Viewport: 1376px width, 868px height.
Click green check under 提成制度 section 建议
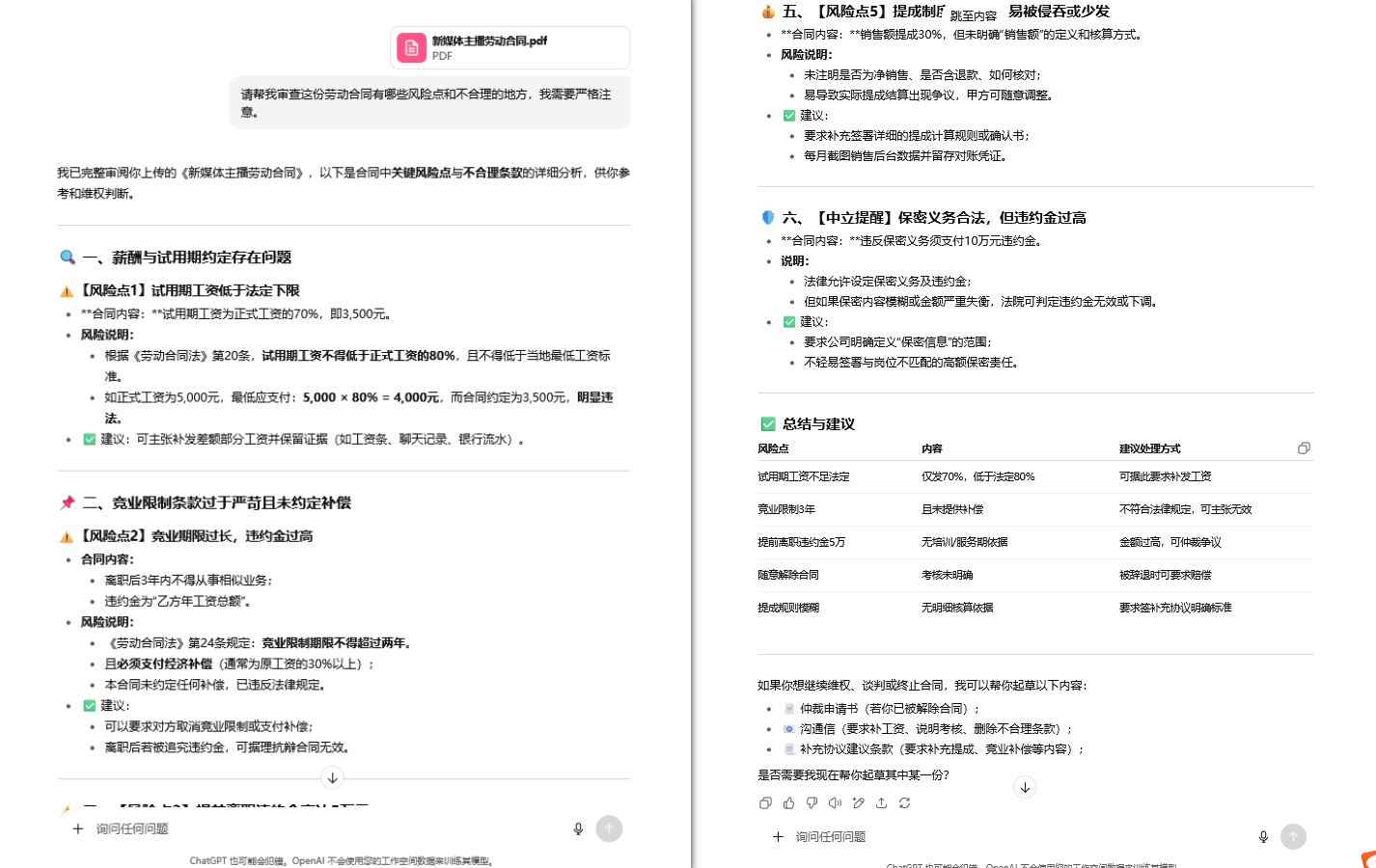pos(789,115)
